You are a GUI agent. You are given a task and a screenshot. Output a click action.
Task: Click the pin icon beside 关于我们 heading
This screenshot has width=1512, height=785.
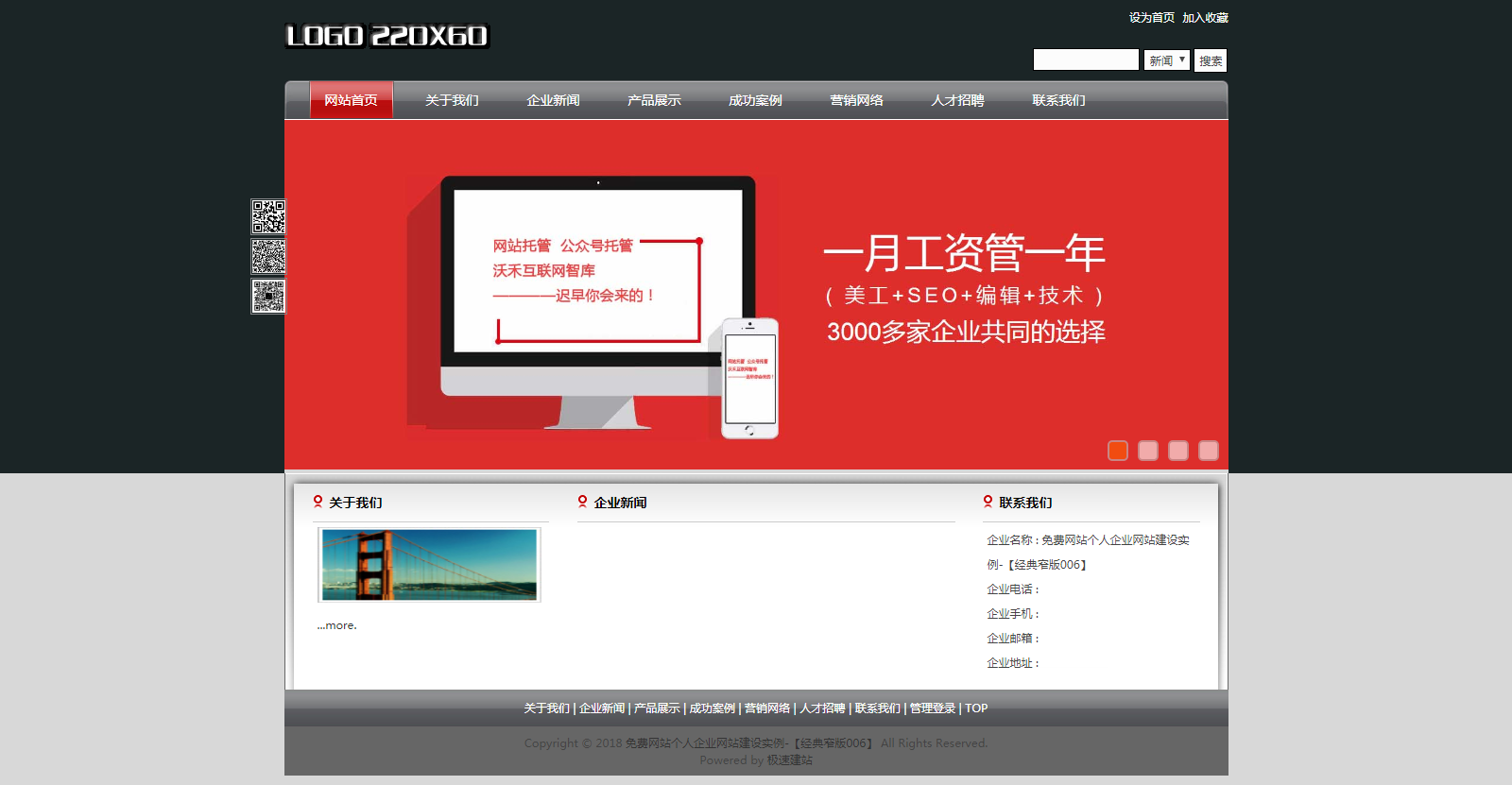[x=318, y=502]
